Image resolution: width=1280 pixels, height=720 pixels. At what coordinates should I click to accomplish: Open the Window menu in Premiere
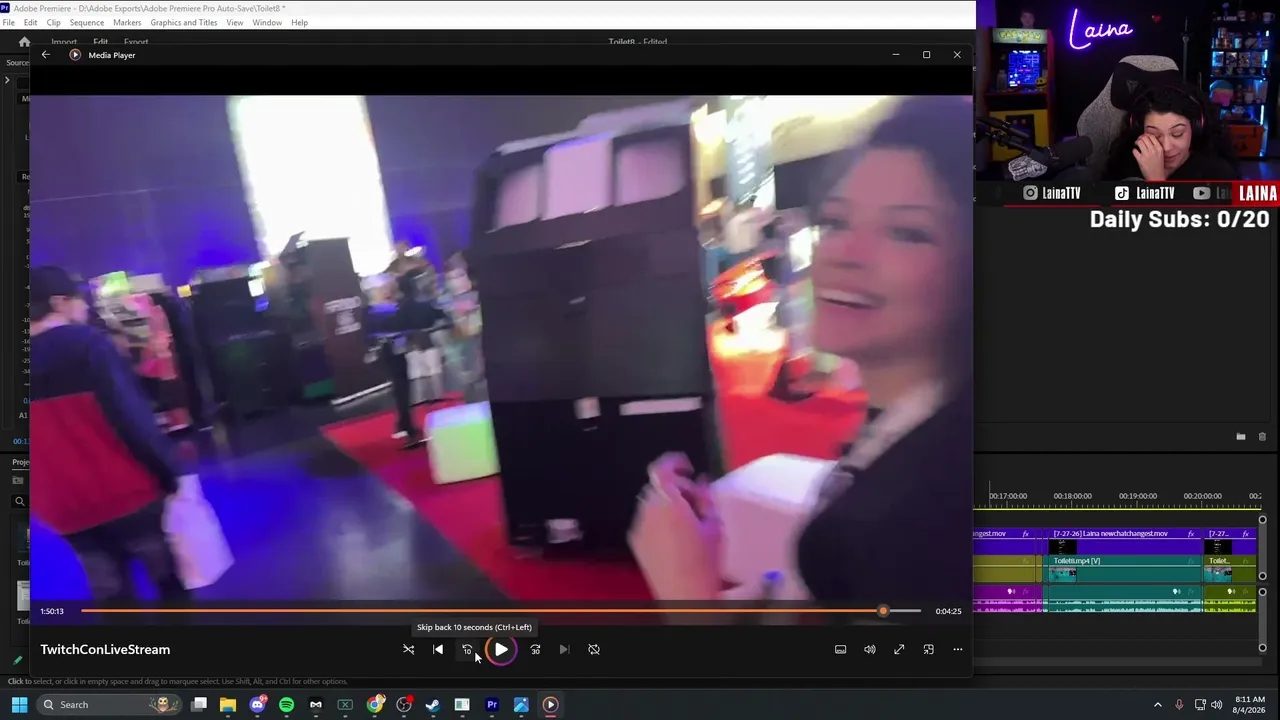point(267,22)
